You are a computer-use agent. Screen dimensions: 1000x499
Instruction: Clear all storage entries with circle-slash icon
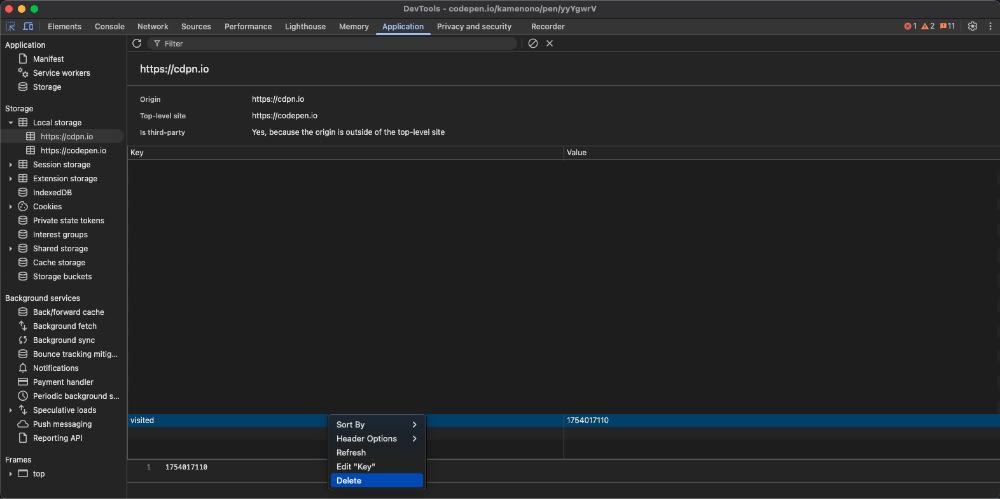tap(533, 43)
